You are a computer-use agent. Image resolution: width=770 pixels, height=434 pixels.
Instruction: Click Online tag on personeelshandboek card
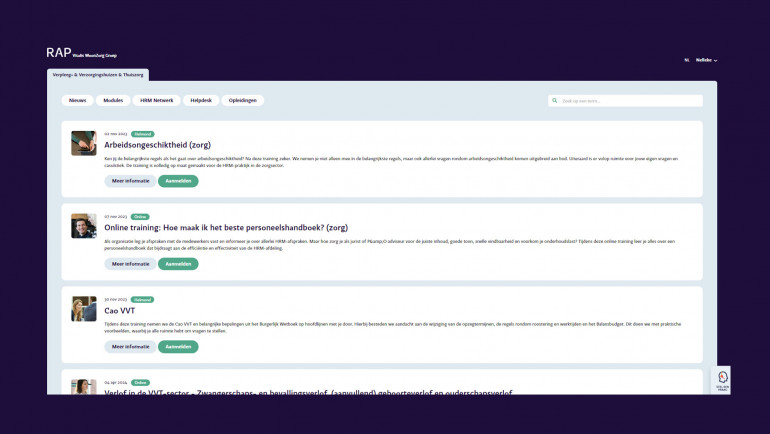pos(140,217)
